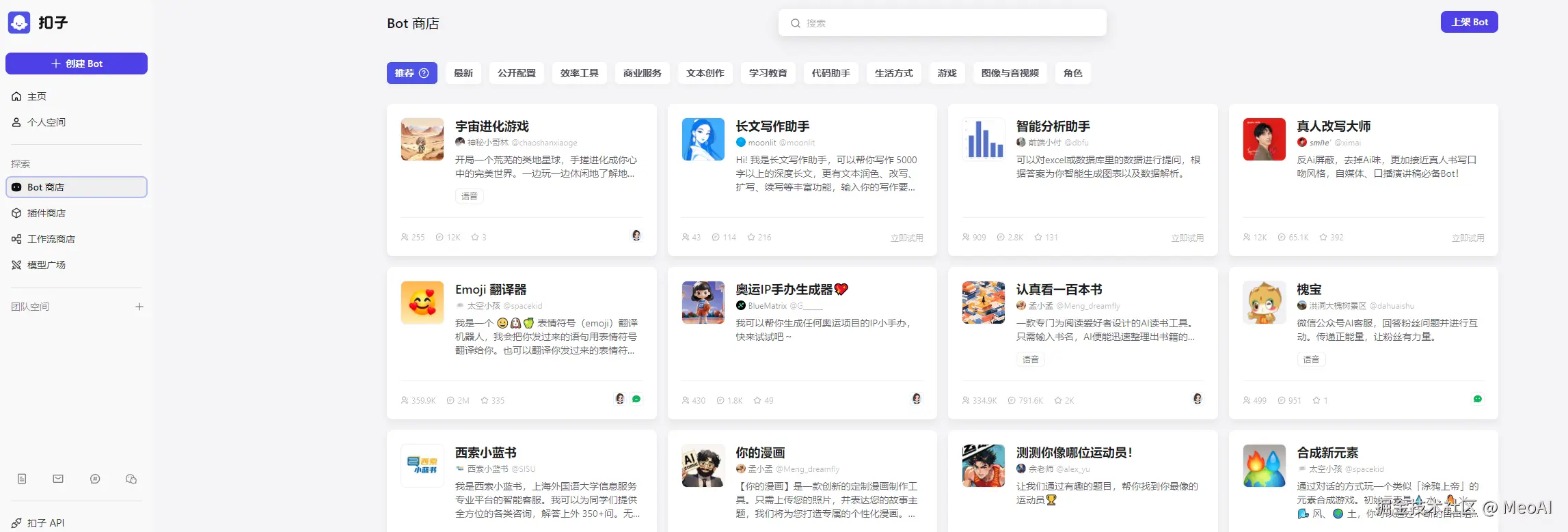Select the 推荐 category tab
The height and width of the screenshot is (532, 1568).
[411, 73]
